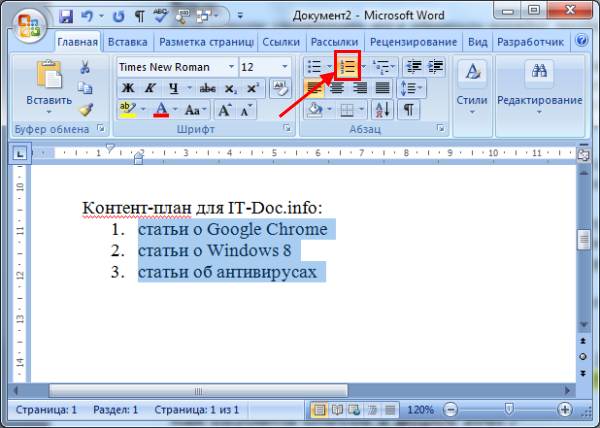The width and height of the screenshot is (600, 428).
Task: Center-align the paragraph text
Action: click(x=336, y=88)
